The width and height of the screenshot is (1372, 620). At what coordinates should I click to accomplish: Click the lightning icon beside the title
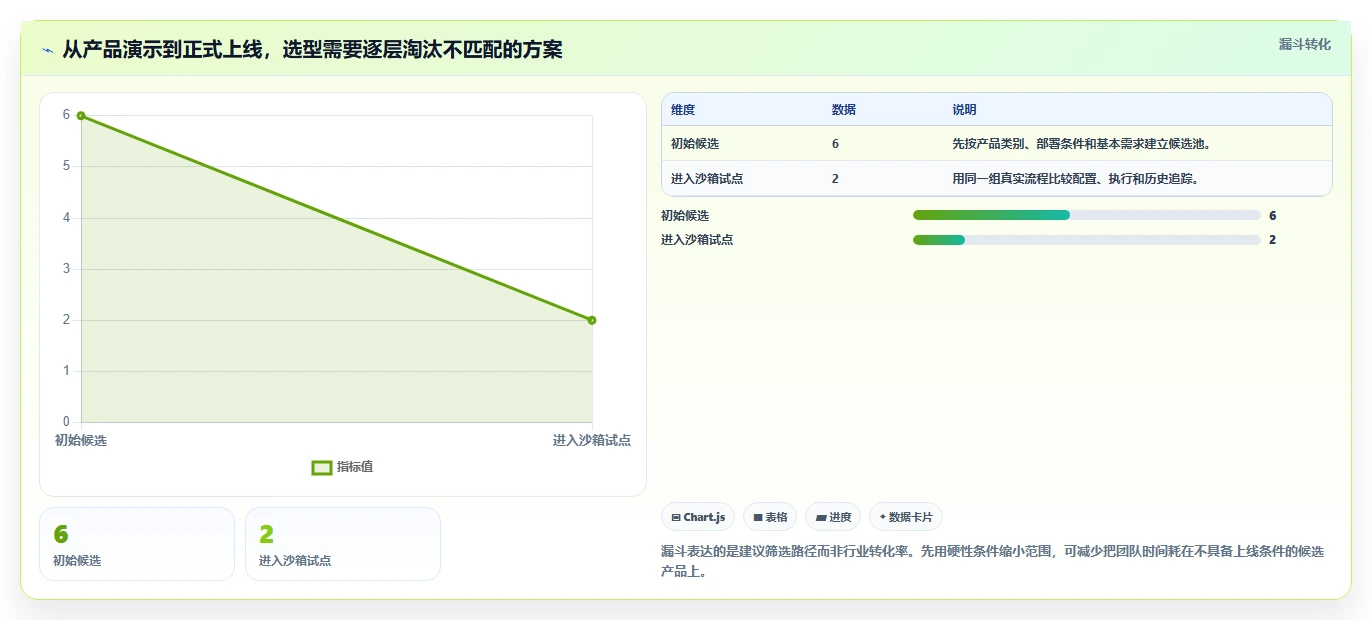click(48, 50)
